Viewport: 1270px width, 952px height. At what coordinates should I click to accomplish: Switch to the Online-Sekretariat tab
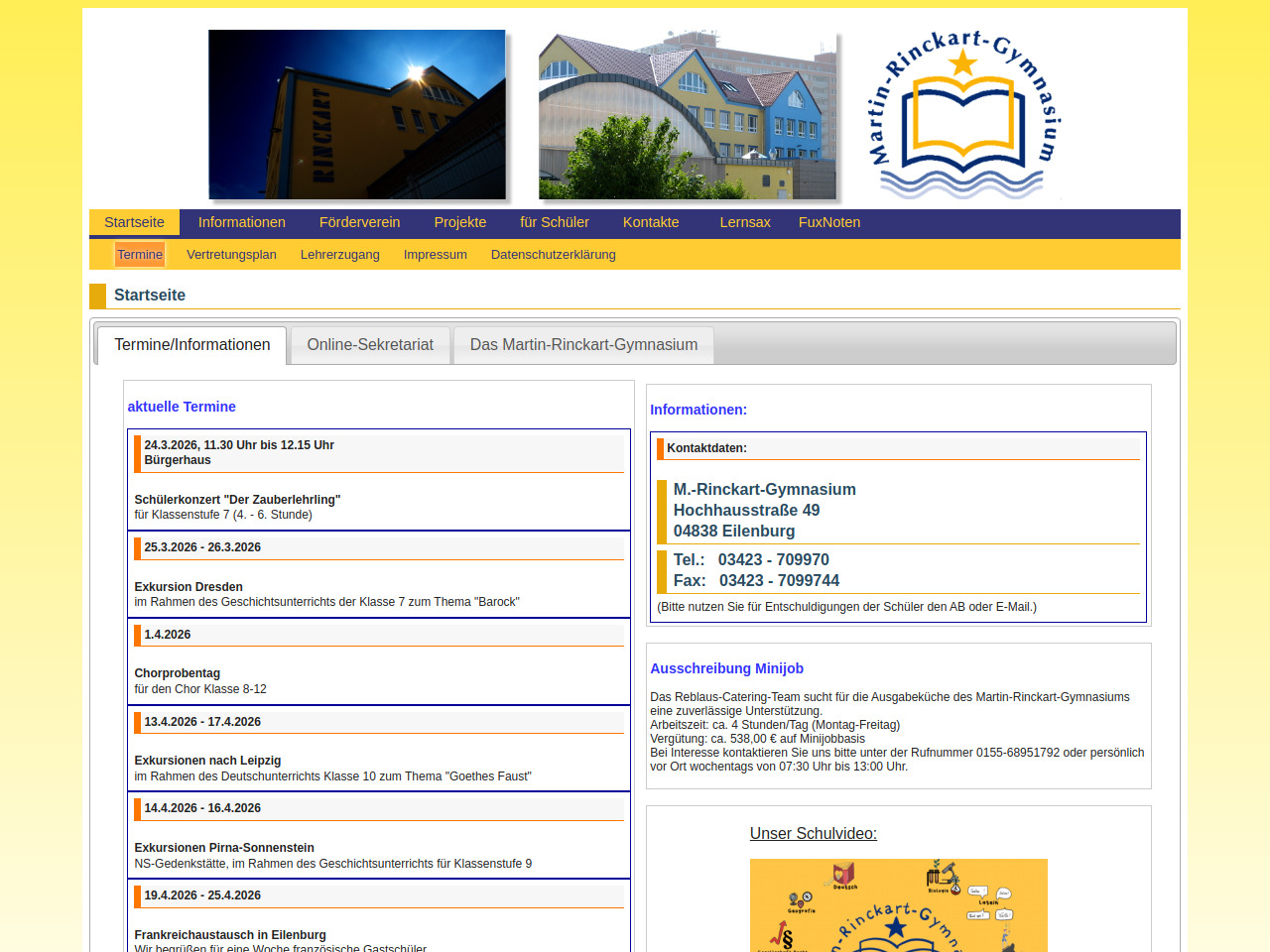point(370,345)
